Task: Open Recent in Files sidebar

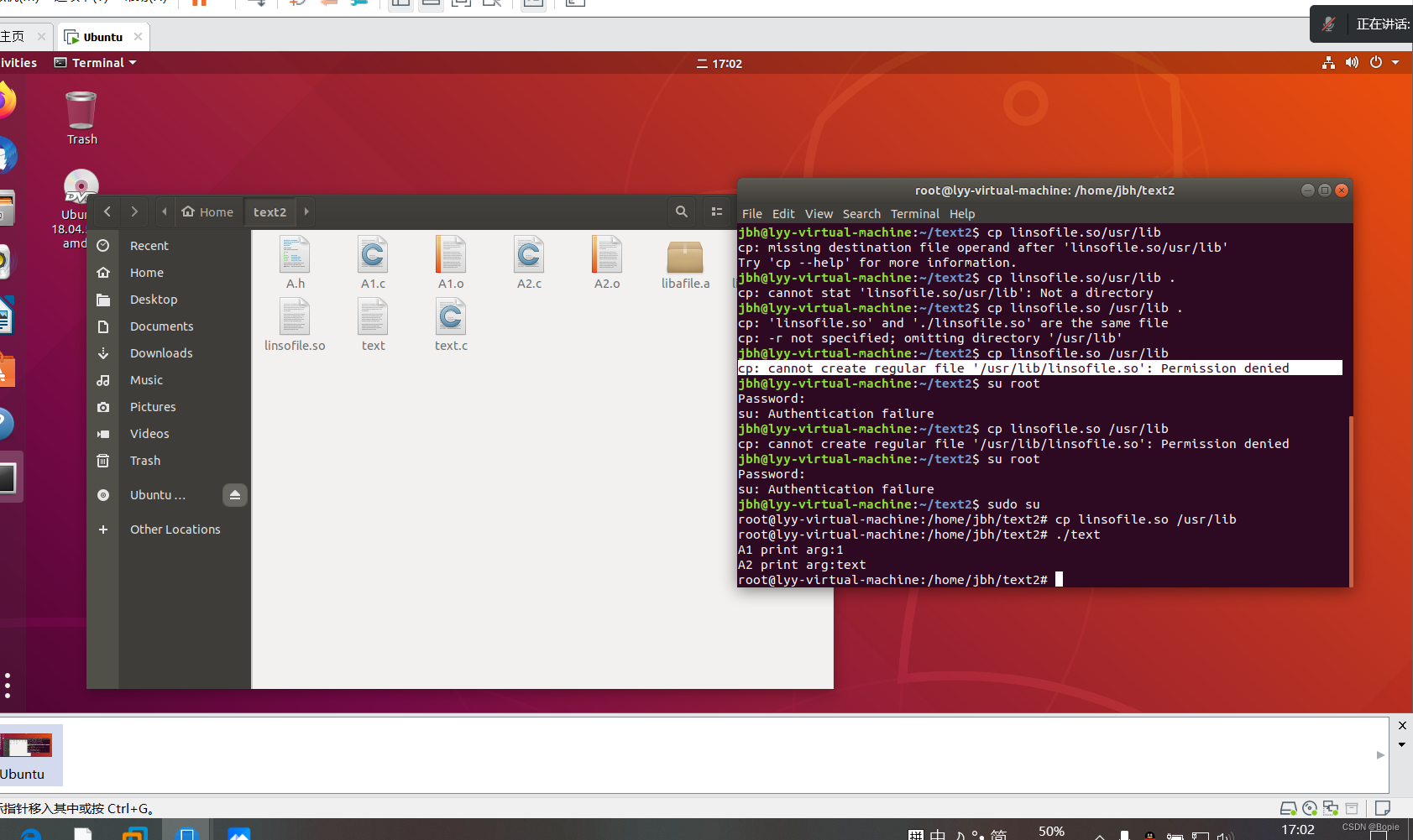Action: [x=169, y=246]
